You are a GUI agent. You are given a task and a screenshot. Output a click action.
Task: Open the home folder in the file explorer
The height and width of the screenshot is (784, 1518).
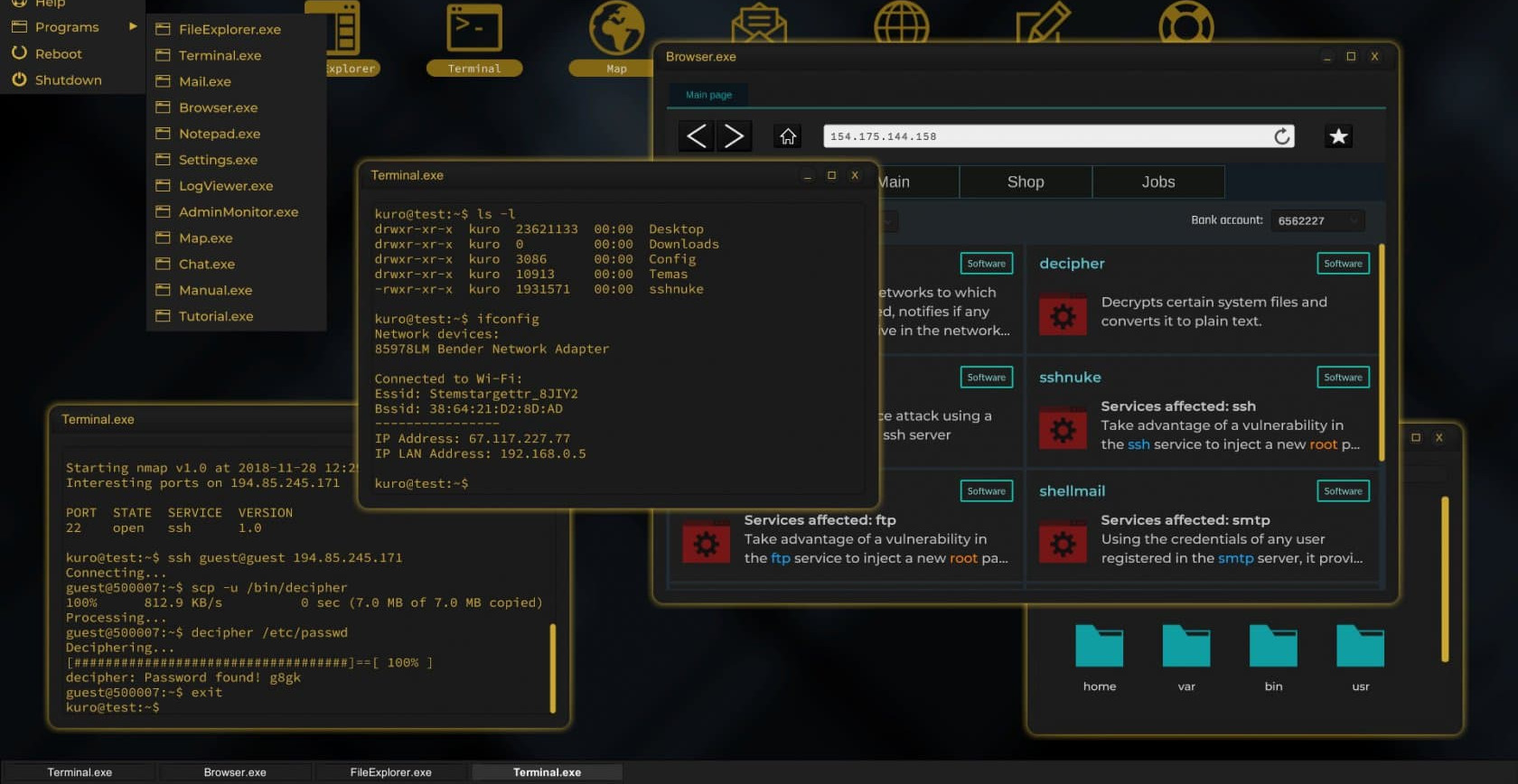[x=1099, y=648]
